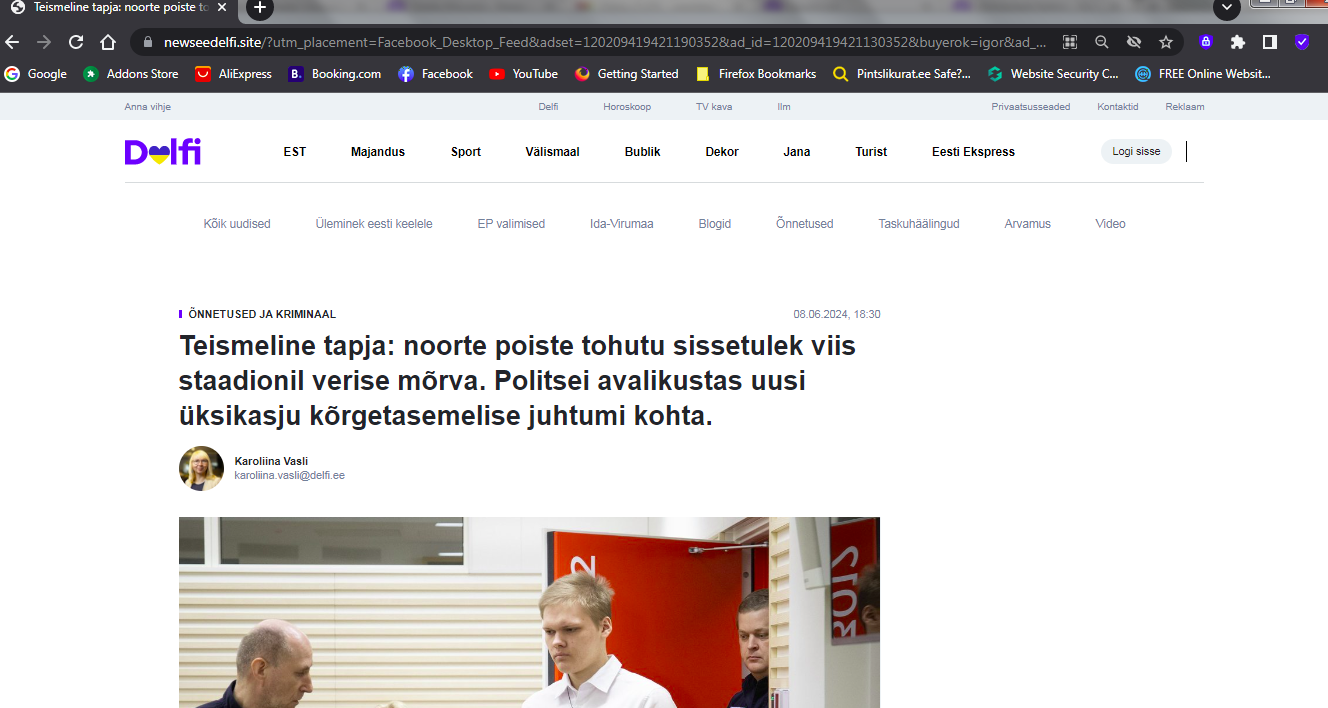Open the Extensions puzzle icon

point(1238,42)
